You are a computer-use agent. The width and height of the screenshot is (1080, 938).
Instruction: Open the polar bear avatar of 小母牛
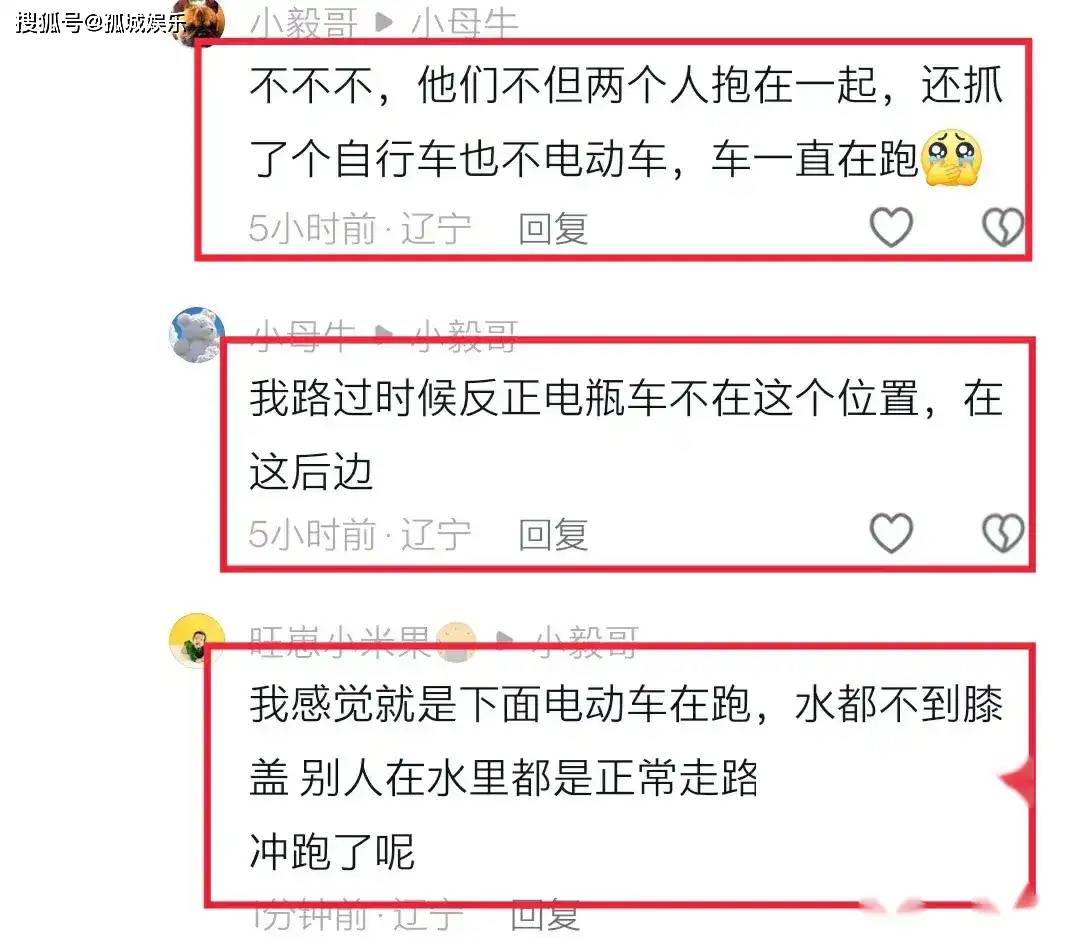(x=197, y=335)
